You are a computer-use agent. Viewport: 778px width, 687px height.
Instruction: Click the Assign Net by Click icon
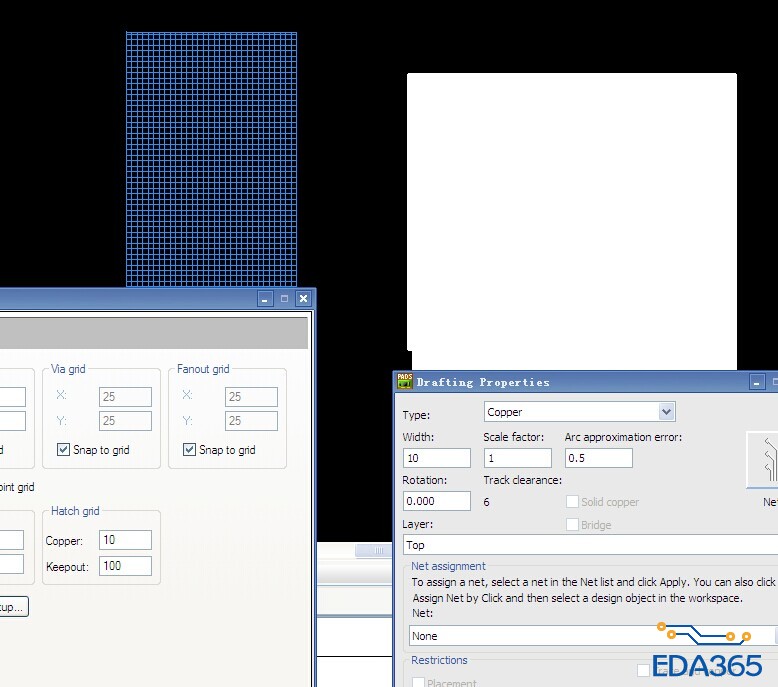point(763,460)
